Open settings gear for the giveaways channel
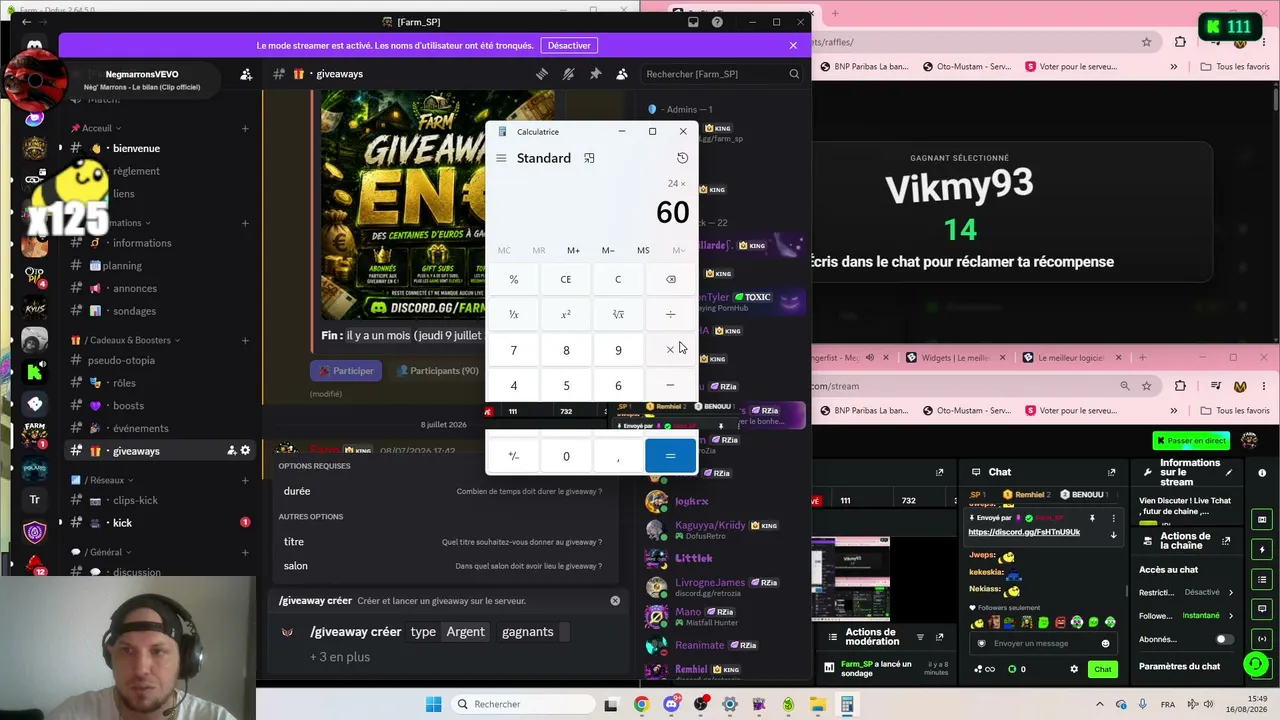This screenshot has height=720, width=1280. [245, 451]
